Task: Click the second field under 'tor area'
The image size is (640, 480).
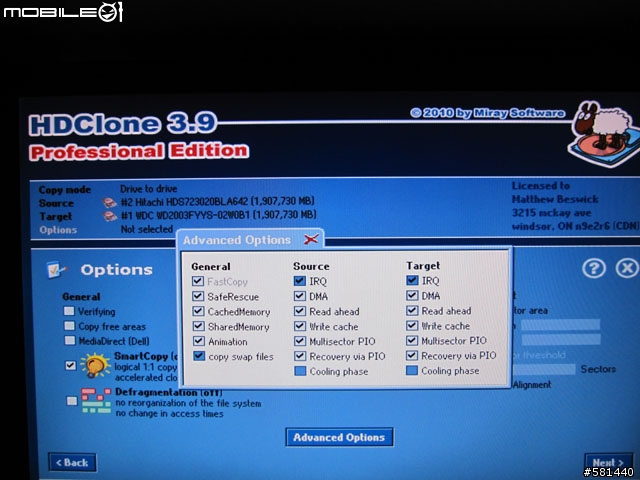Action: tap(561, 339)
